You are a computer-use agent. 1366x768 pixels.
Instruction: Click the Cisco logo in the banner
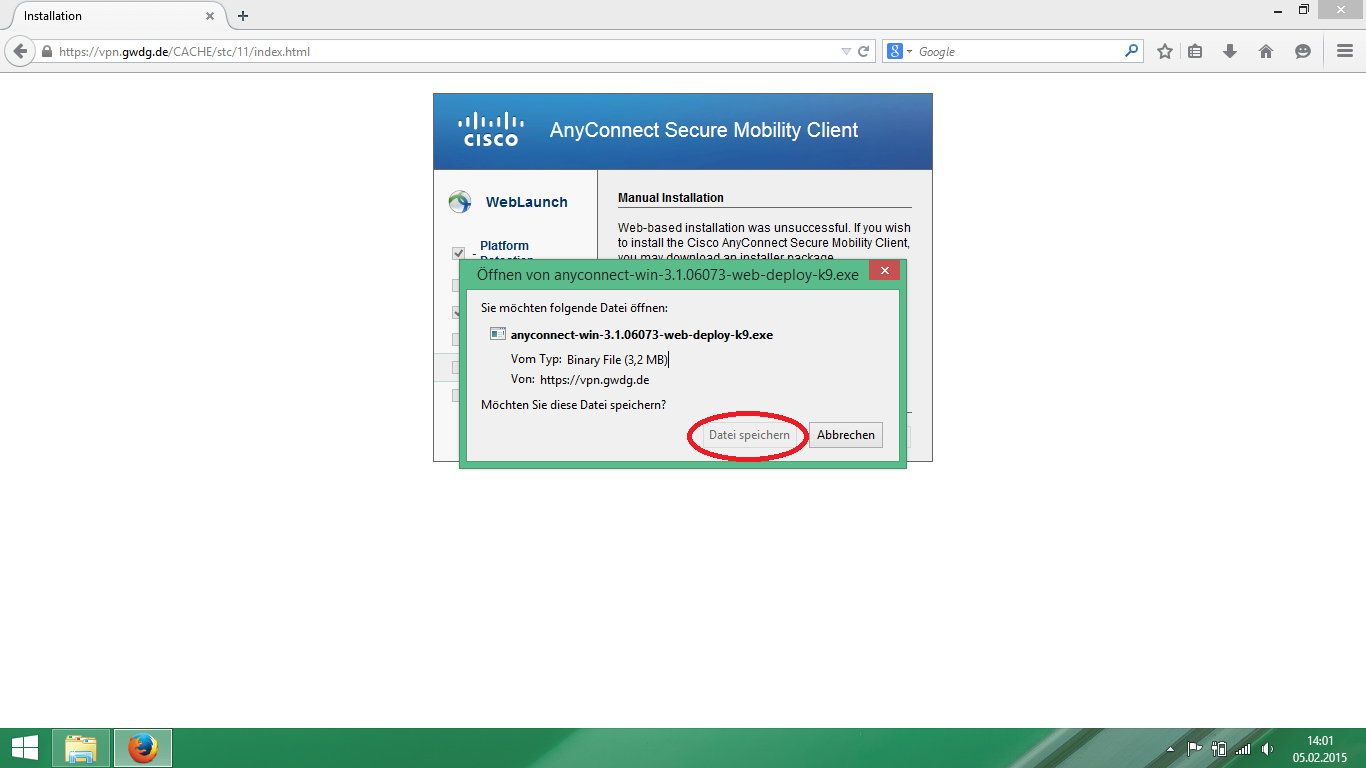(x=489, y=129)
